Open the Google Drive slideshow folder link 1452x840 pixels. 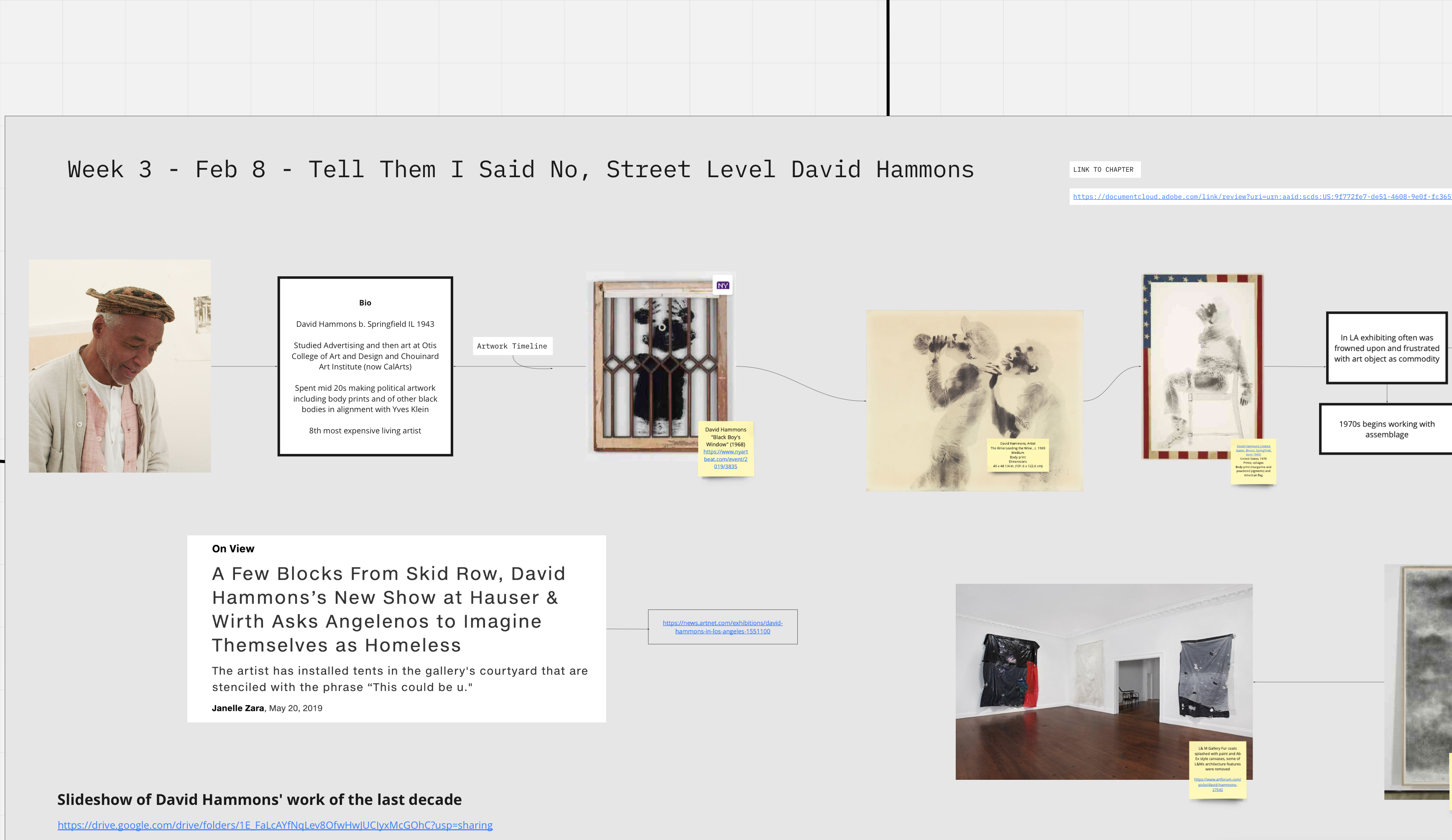275,825
